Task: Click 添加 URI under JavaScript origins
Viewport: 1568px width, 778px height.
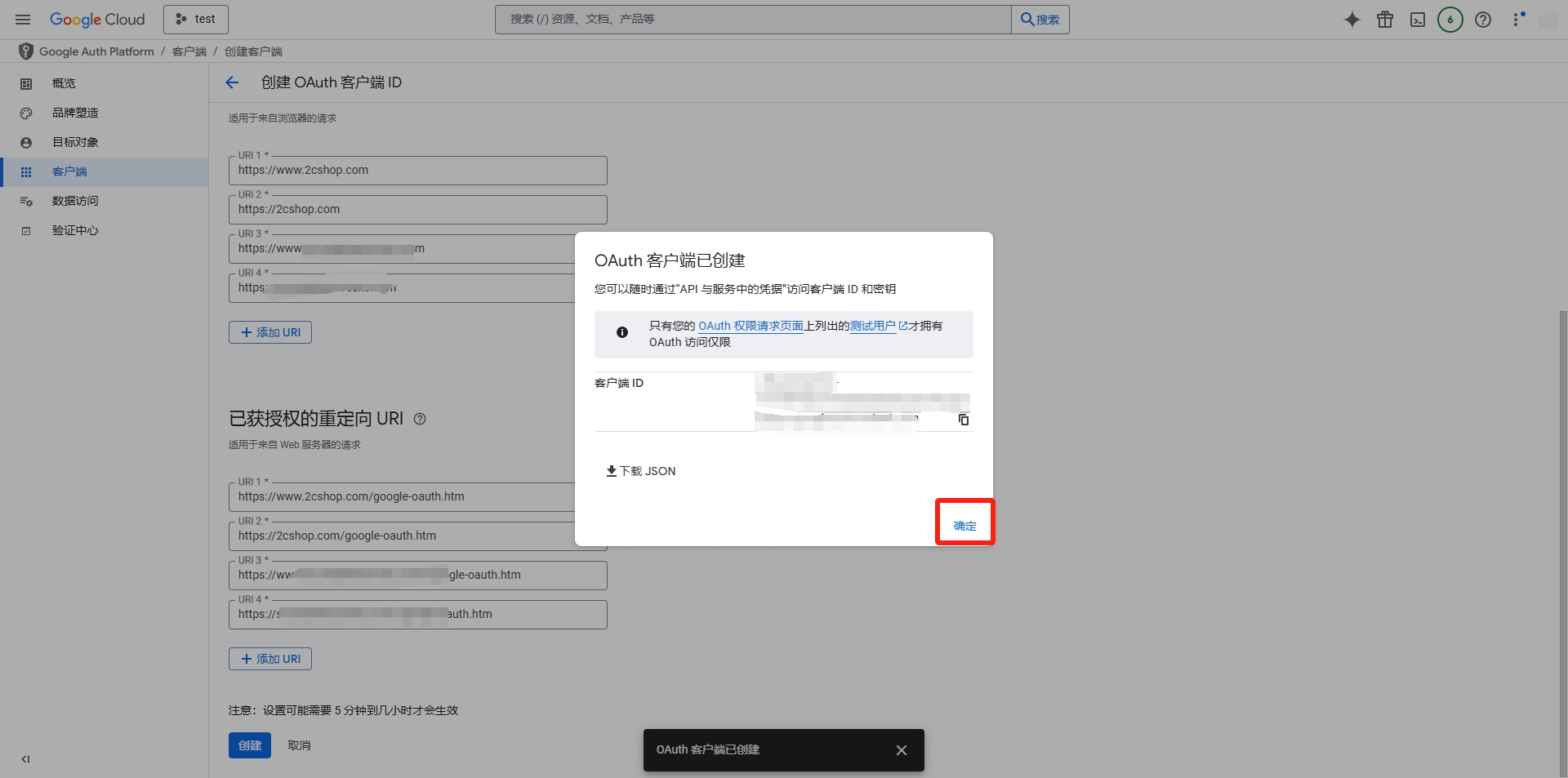Action: click(x=270, y=332)
